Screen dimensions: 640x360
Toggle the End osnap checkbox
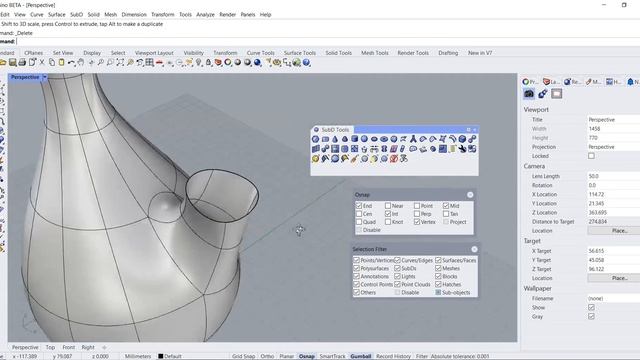click(x=359, y=206)
